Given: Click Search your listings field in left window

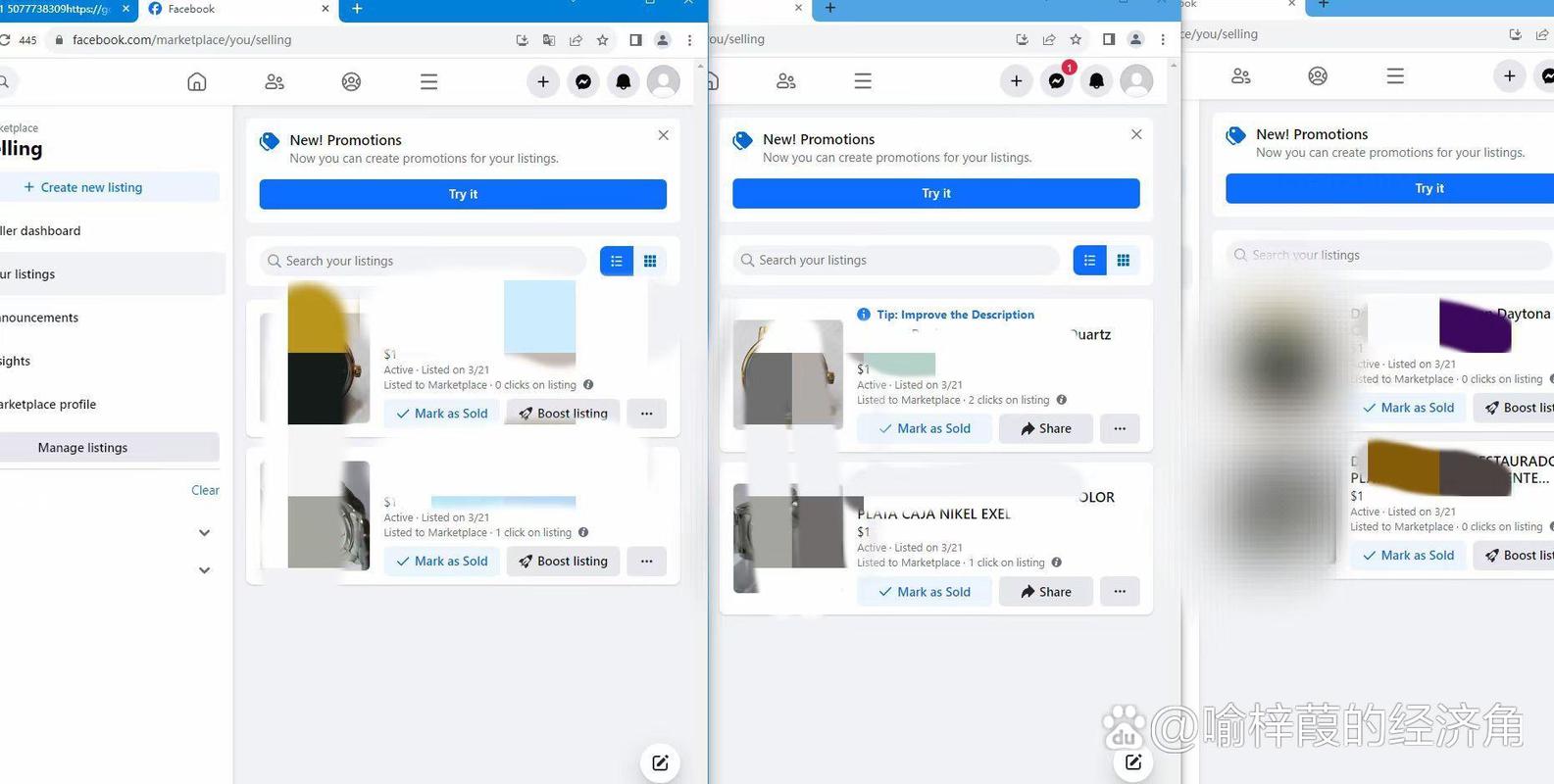Looking at the screenshot, I should (x=426, y=261).
